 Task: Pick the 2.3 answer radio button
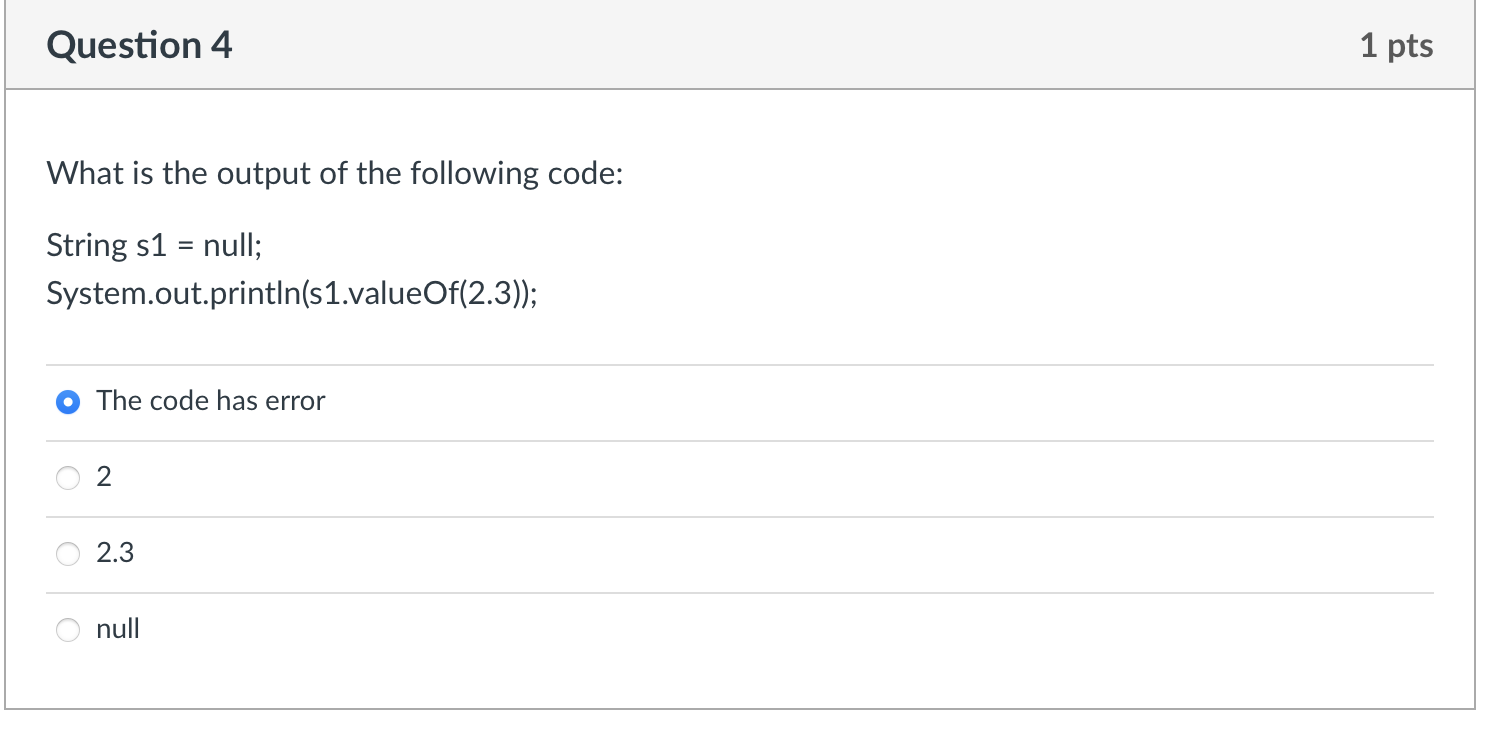click(x=68, y=553)
